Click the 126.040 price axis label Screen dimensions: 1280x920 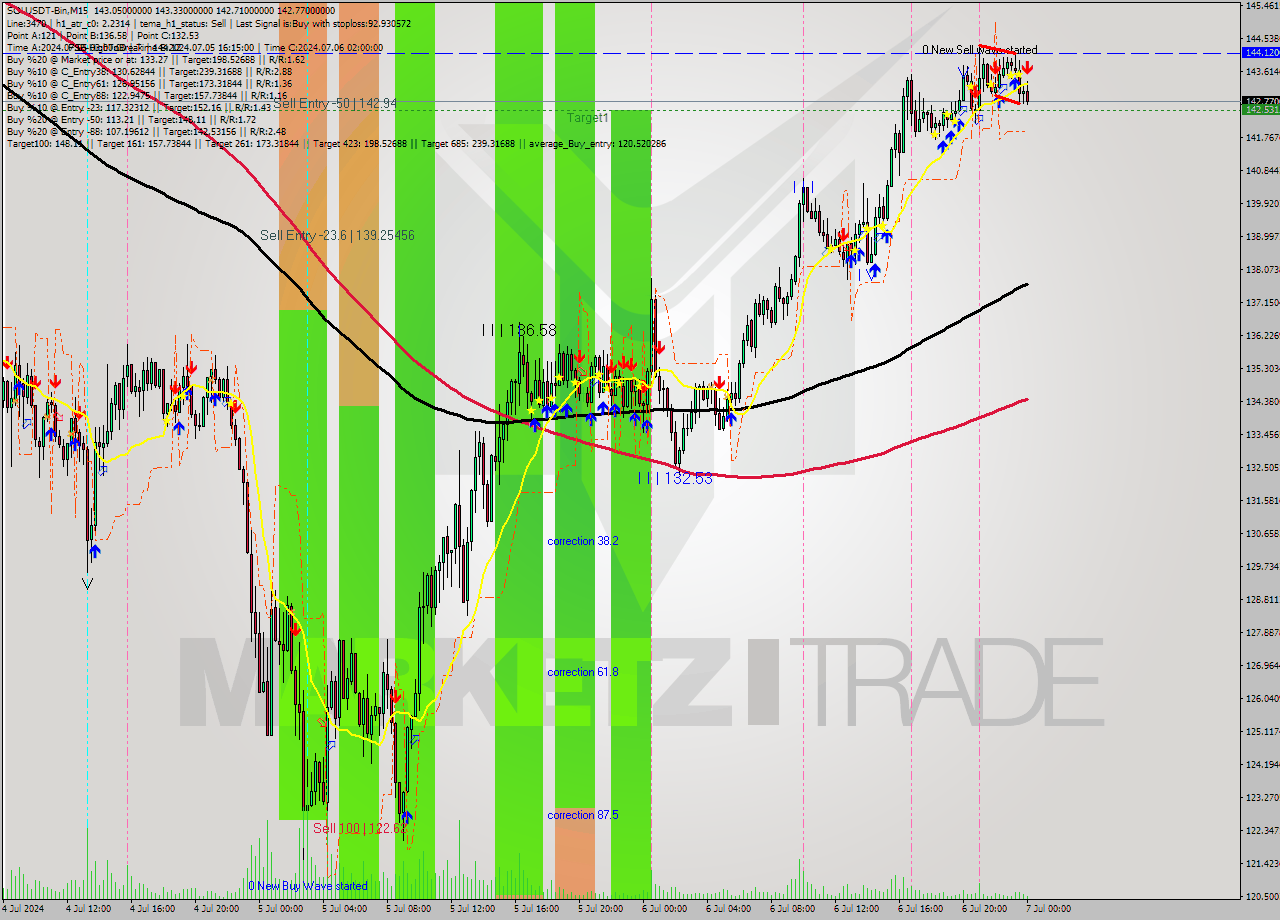[1261, 698]
